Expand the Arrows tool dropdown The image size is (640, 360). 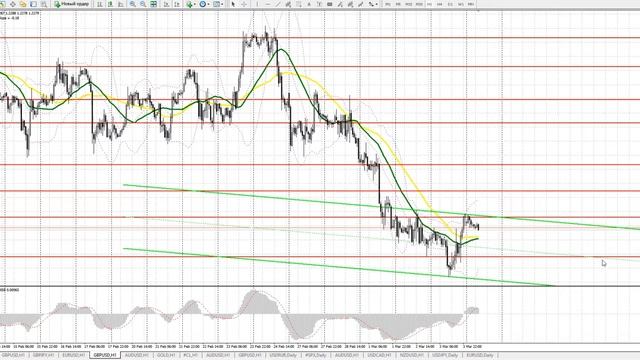pyautogui.click(x=376, y=4)
